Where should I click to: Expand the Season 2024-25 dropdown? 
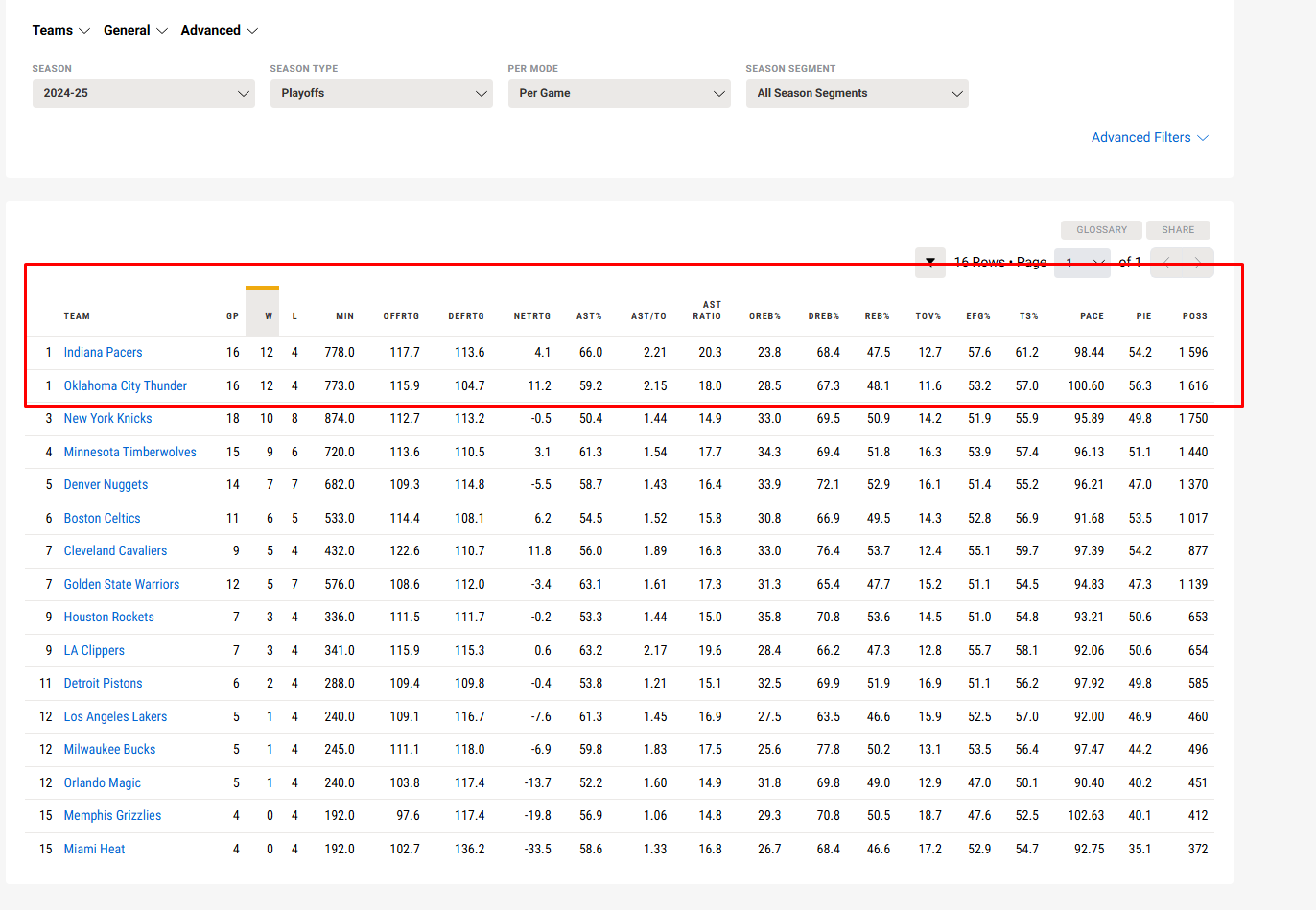[x=144, y=93]
